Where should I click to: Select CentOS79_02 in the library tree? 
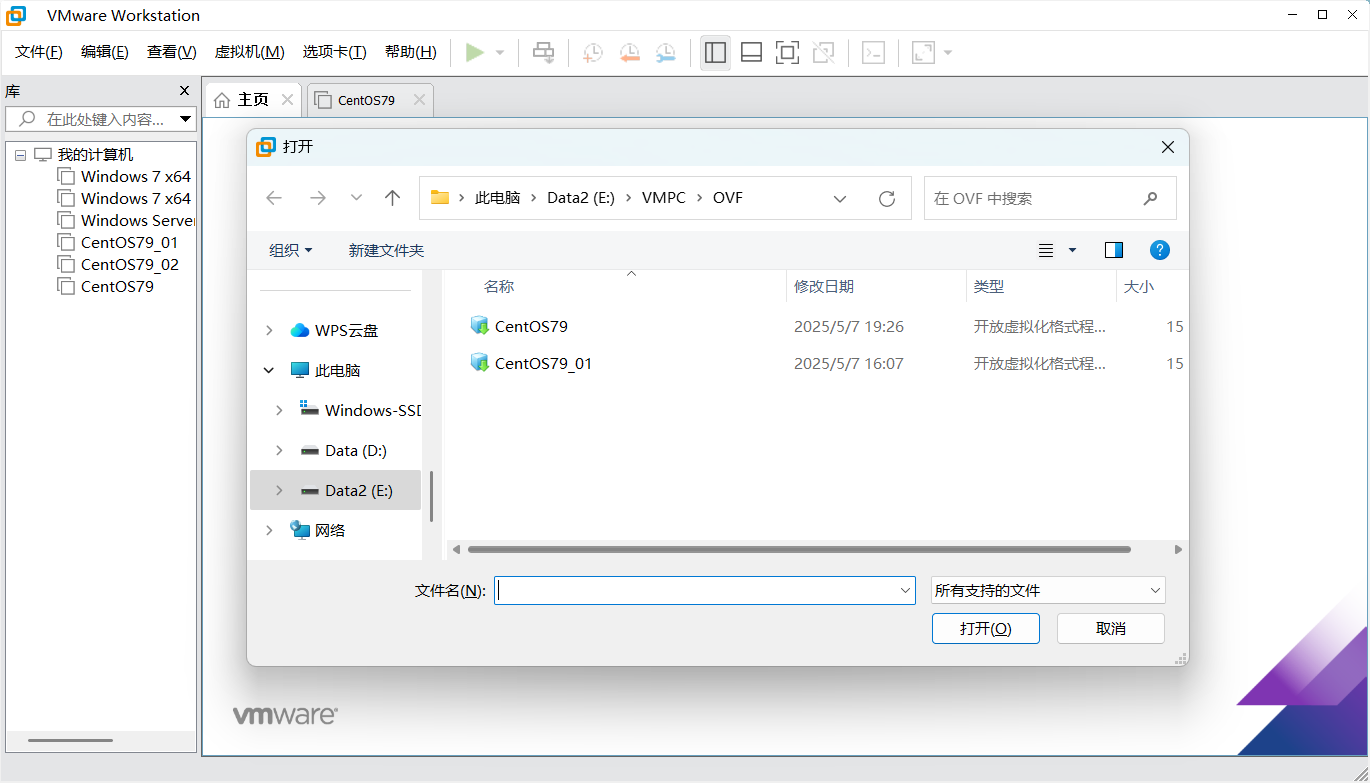click(118, 264)
